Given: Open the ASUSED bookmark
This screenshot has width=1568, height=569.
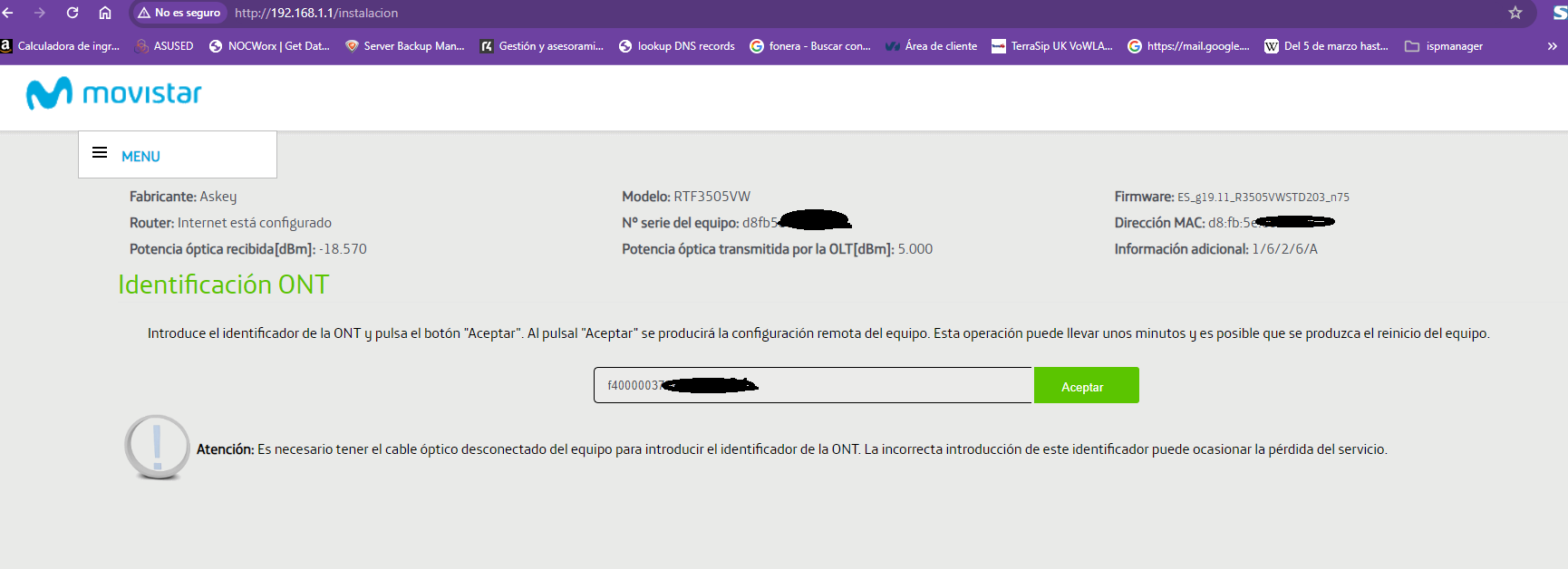Looking at the screenshot, I should 164,46.
